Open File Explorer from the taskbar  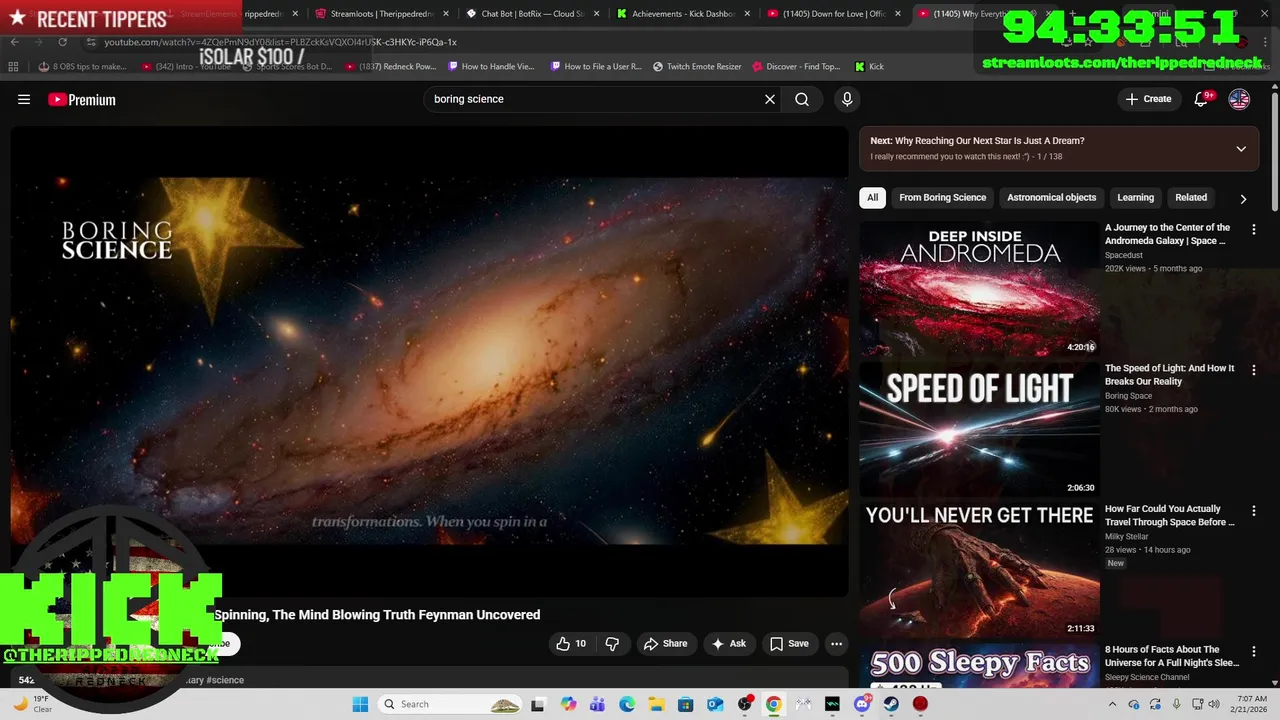click(x=656, y=704)
